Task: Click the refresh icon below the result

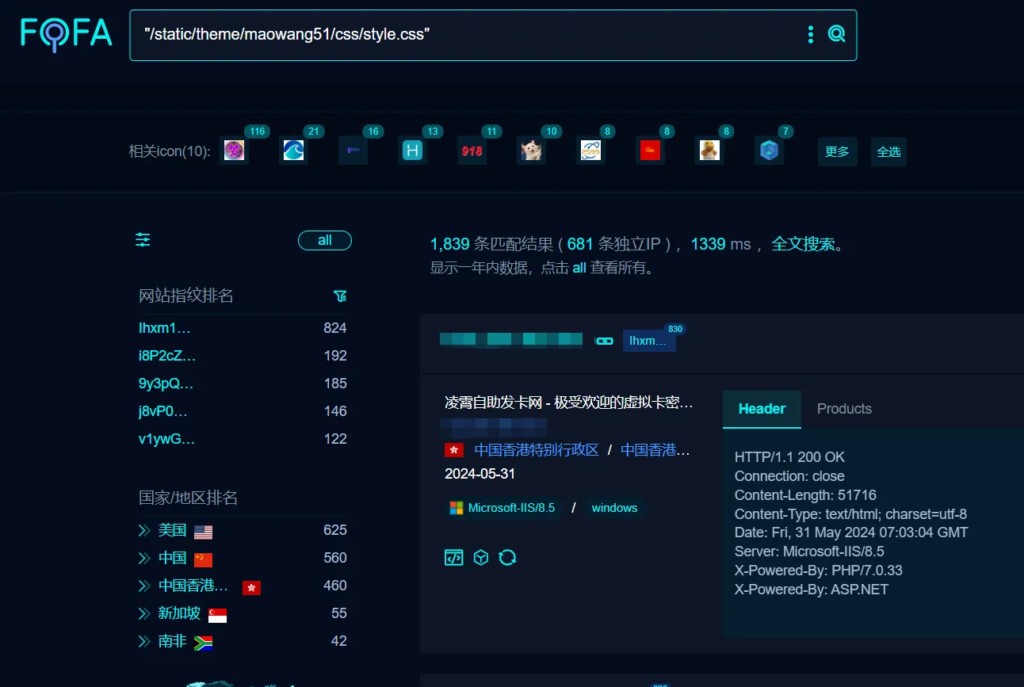Action: 508,557
